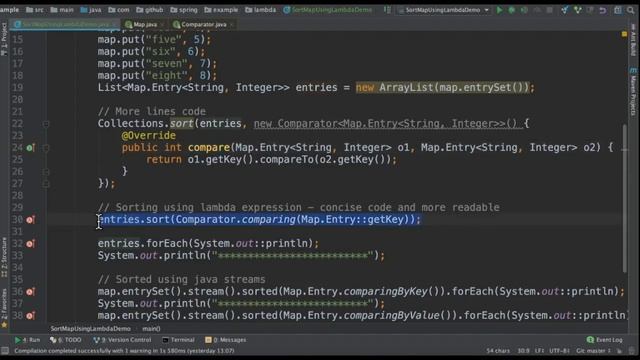Click the main breadcrumb folder

click(x=62, y=10)
